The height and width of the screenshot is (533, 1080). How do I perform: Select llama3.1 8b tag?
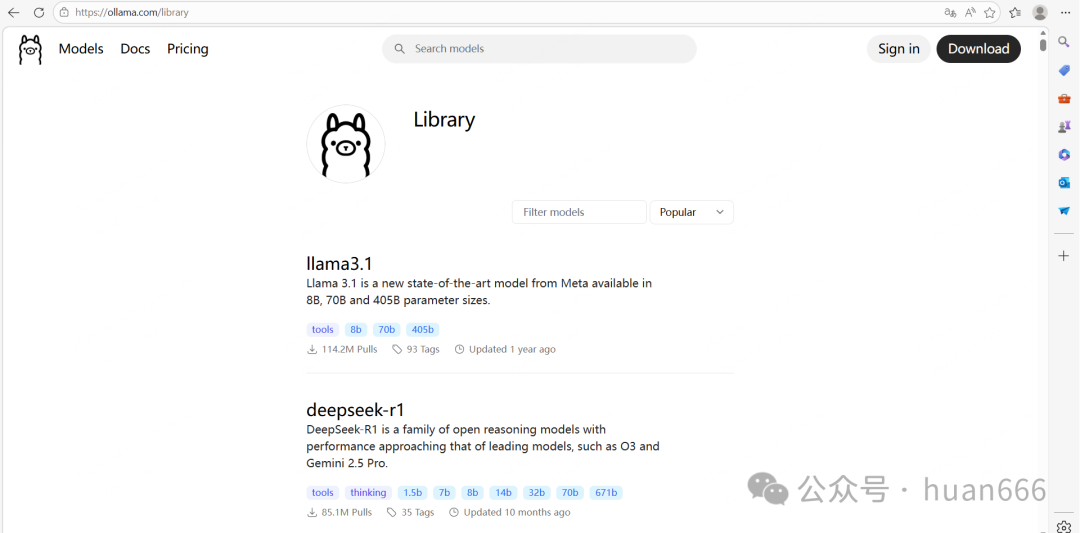coord(356,330)
